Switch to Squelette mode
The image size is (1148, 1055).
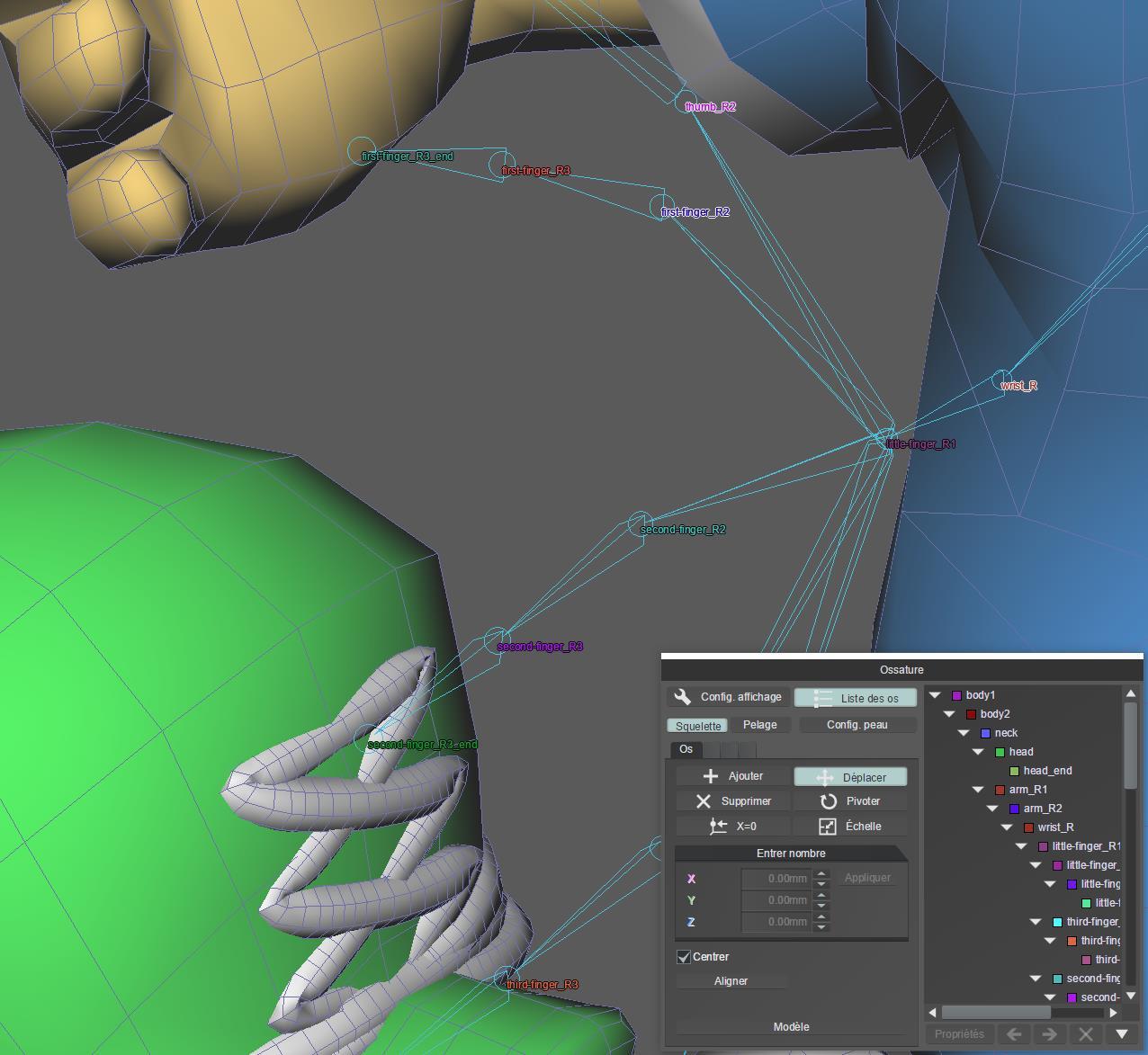click(x=698, y=726)
